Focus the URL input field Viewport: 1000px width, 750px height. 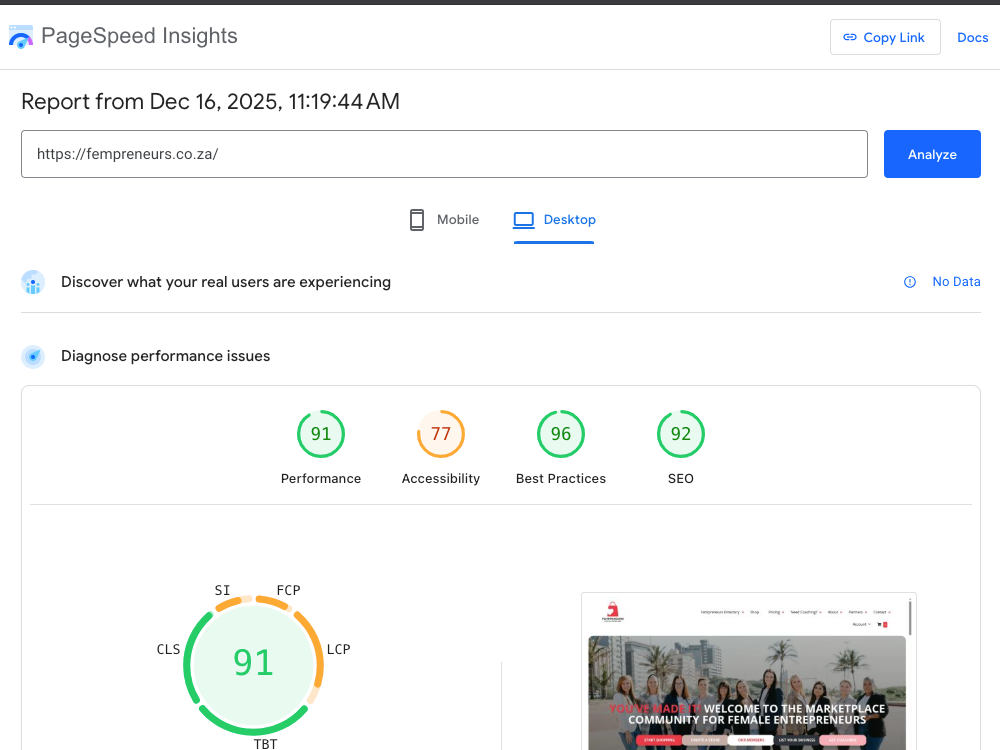tap(444, 154)
